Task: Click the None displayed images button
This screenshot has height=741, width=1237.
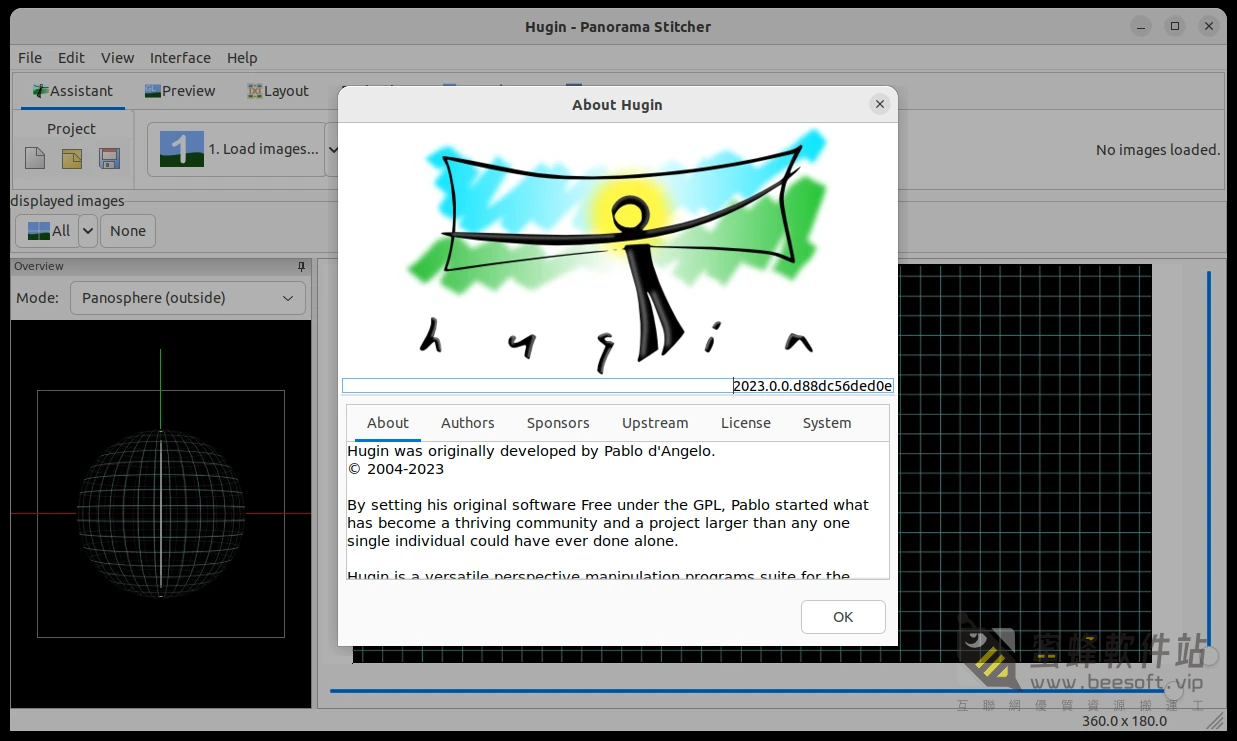Action: click(x=128, y=231)
